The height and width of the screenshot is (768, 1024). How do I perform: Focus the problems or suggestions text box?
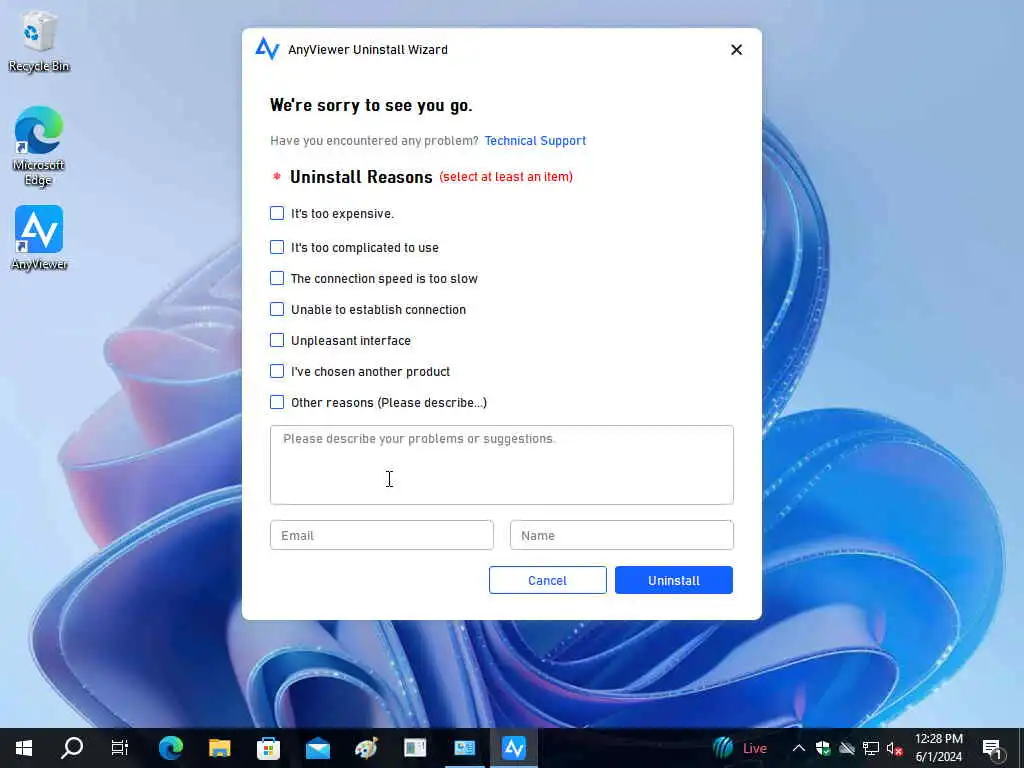point(502,465)
